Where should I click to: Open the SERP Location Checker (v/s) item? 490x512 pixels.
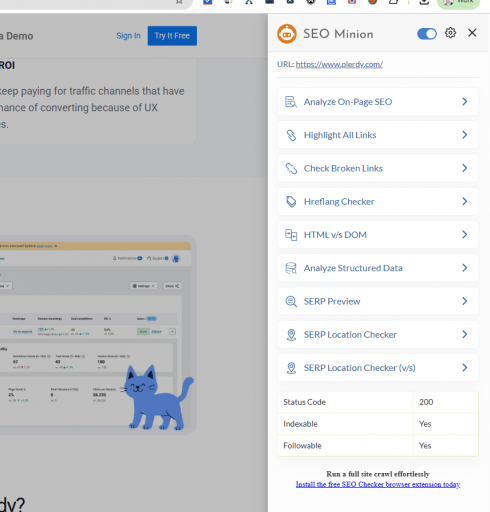[x=378, y=368]
